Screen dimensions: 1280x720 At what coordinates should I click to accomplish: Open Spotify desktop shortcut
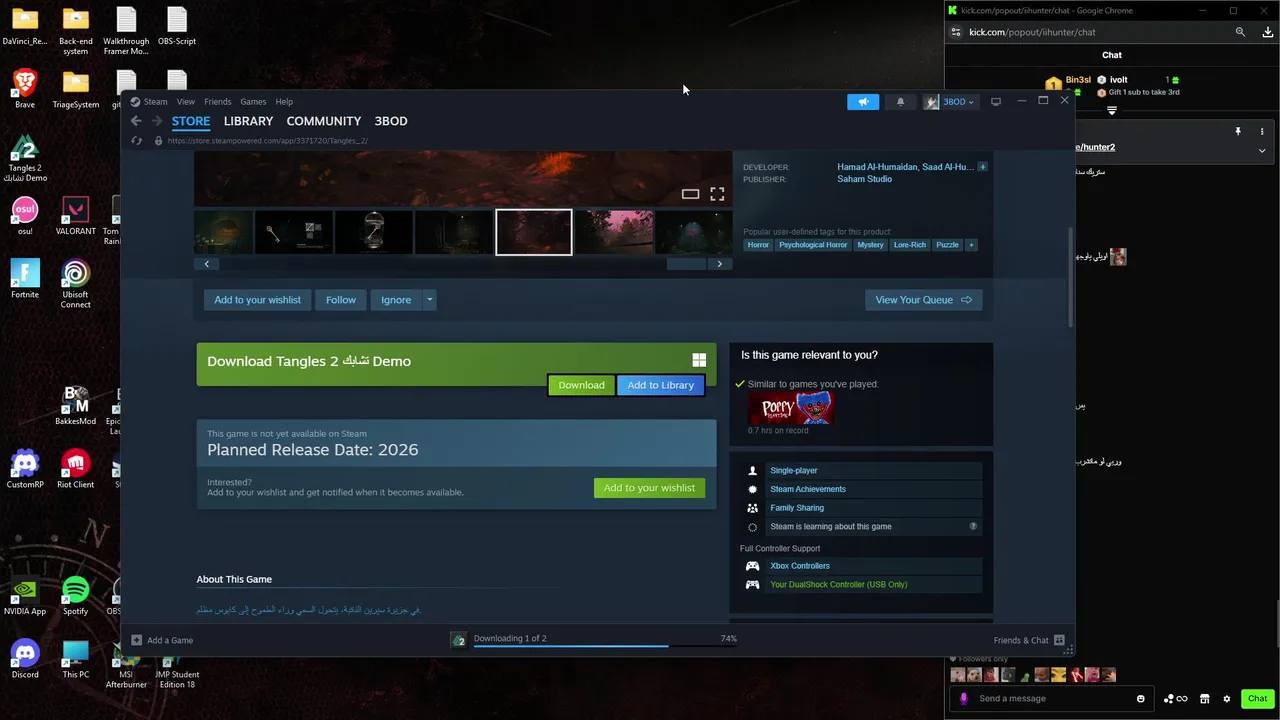75,596
